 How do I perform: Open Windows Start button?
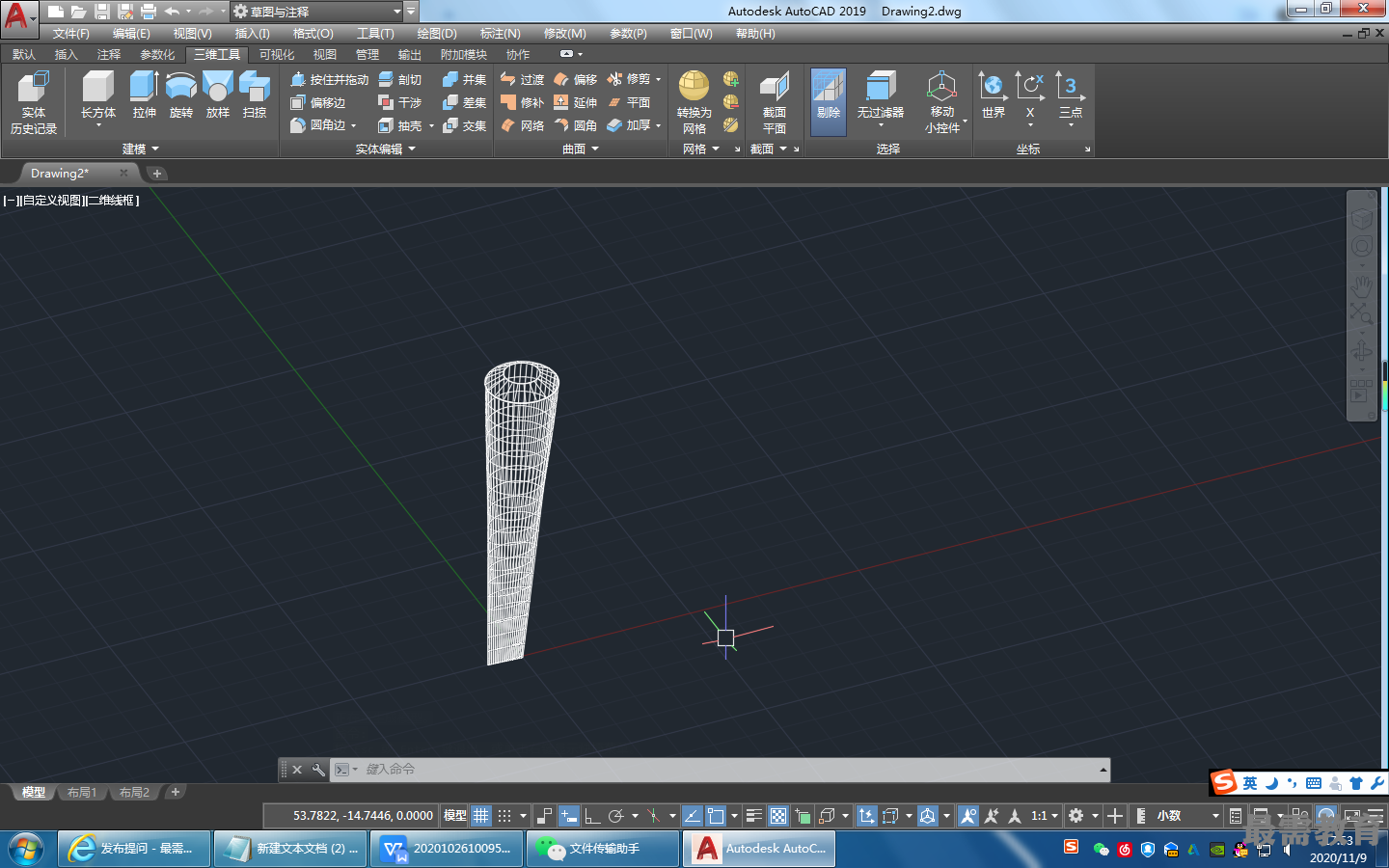[x=26, y=849]
